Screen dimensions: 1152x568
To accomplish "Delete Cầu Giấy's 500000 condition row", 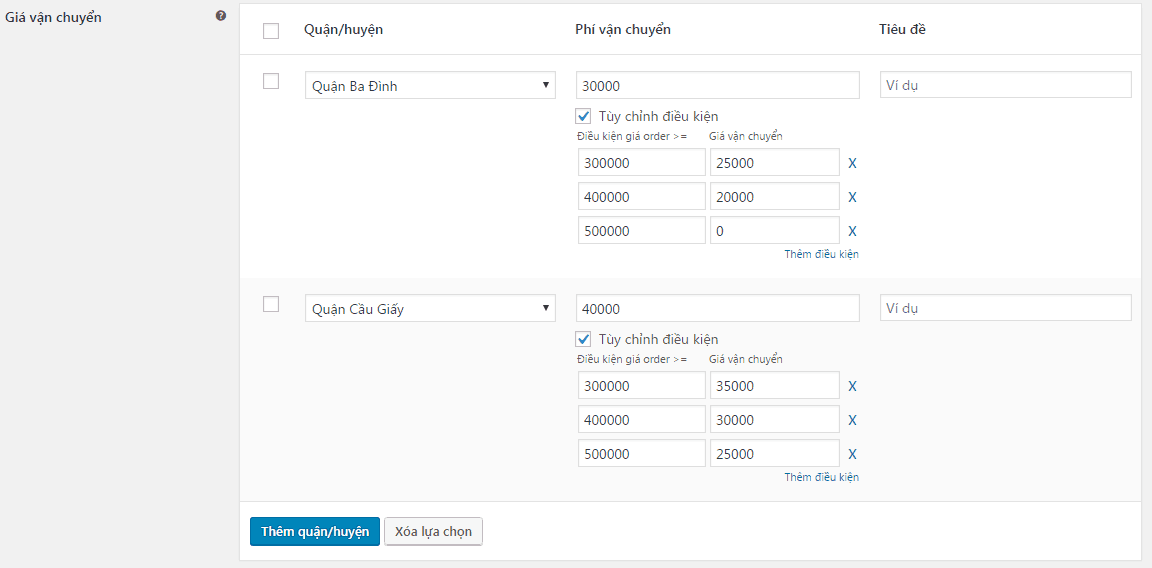I will pyautogui.click(x=852, y=454).
